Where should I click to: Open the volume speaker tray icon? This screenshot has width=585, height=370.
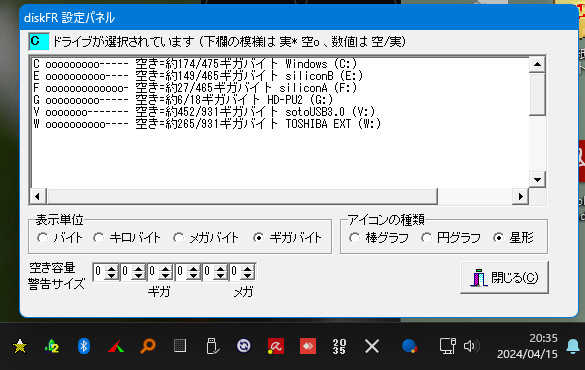pos(471,346)
